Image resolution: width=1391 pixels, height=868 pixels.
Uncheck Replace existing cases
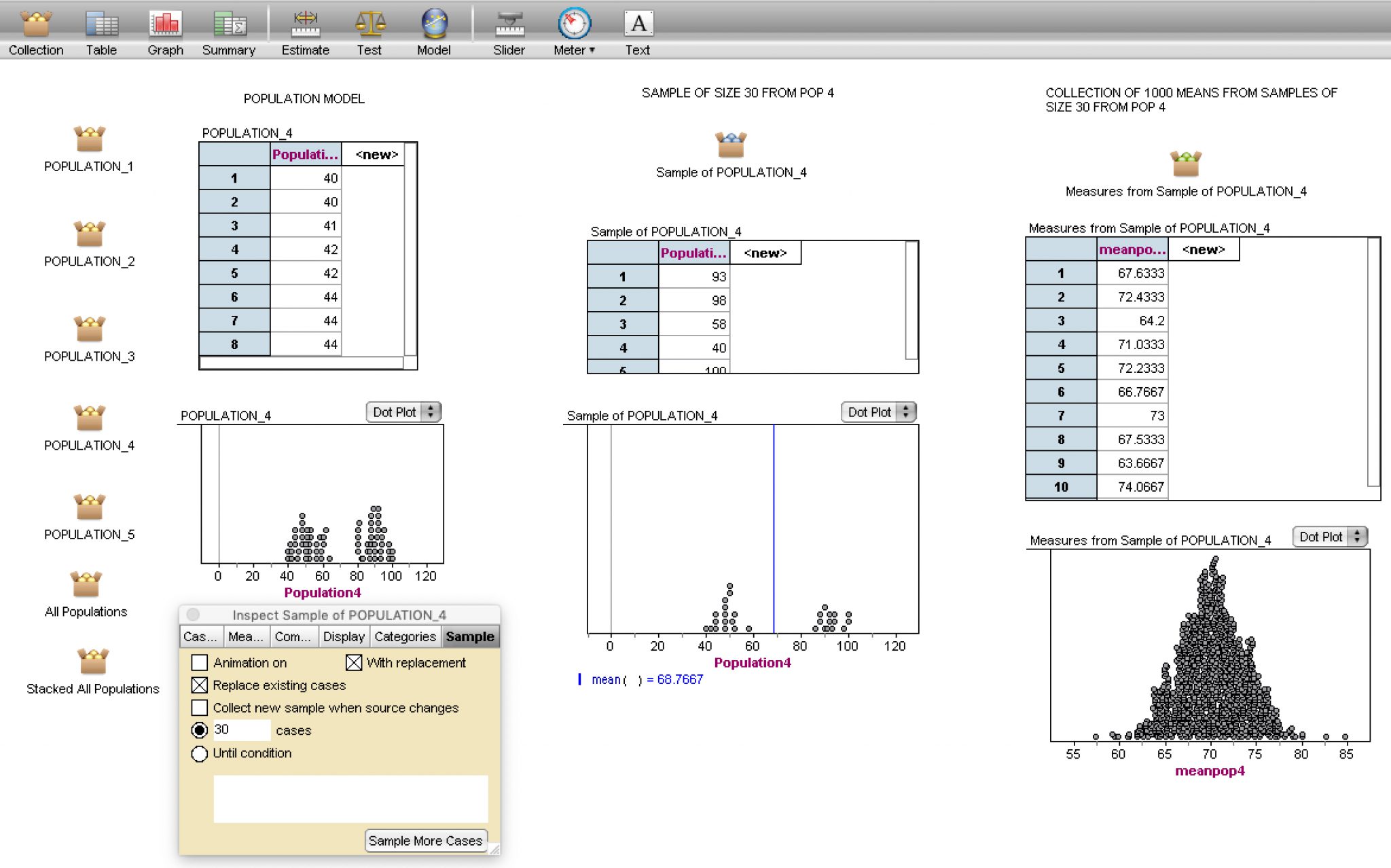point(199,685)
